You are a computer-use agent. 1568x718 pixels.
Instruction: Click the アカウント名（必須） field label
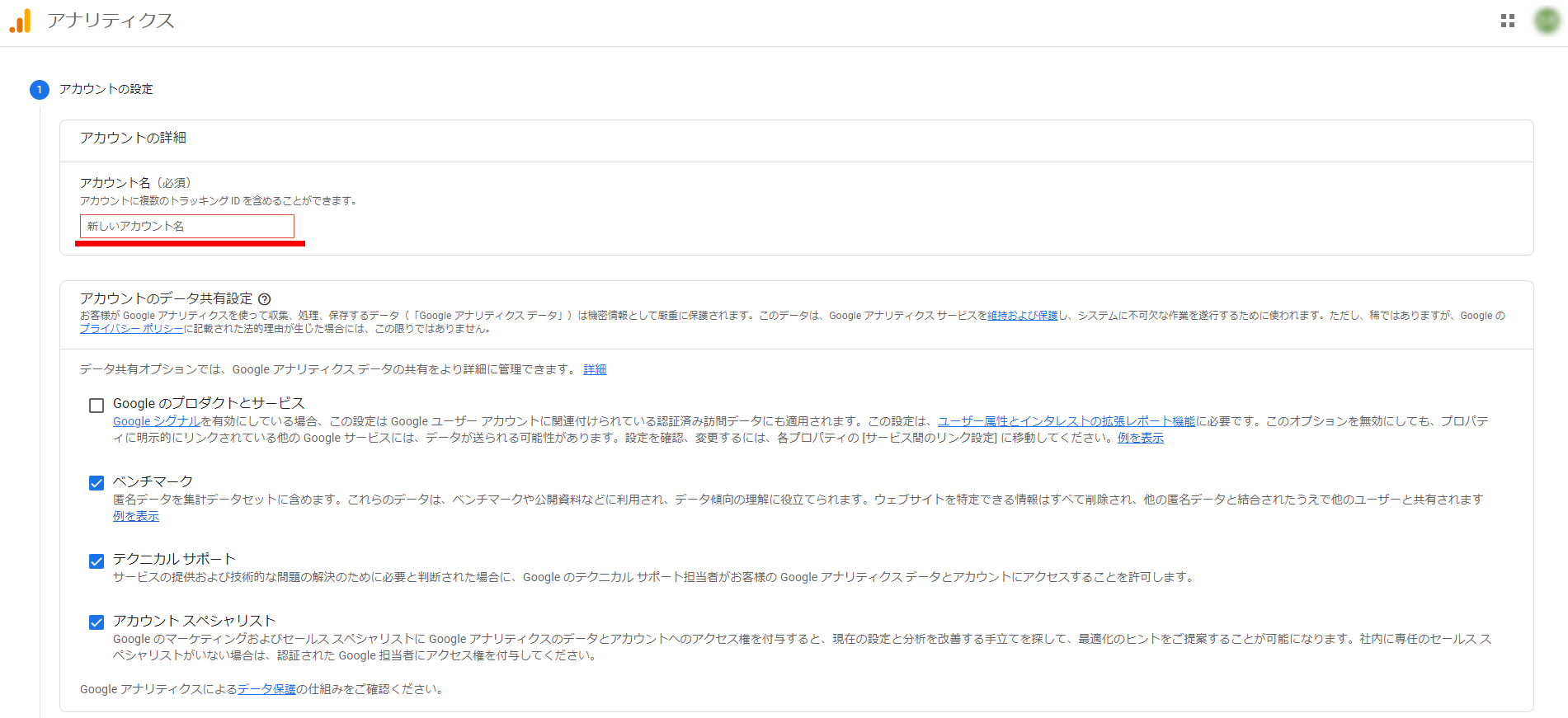coord(135,183)
